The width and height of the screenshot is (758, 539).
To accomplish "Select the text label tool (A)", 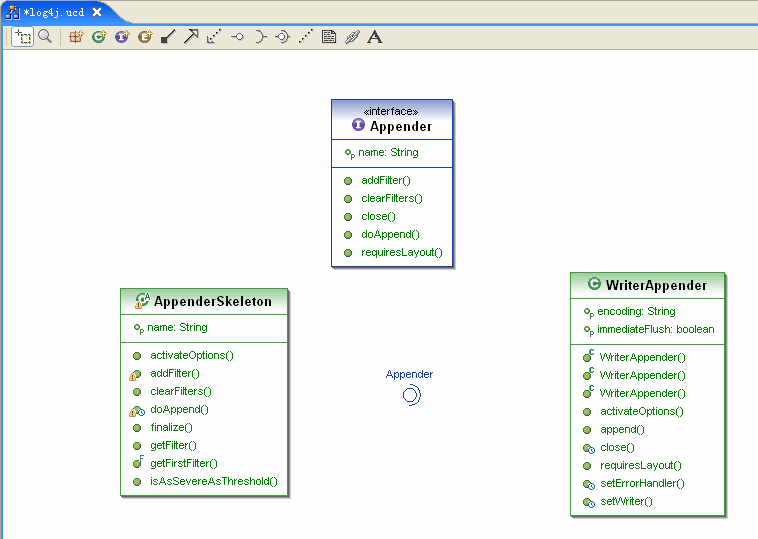I will 375,37.
